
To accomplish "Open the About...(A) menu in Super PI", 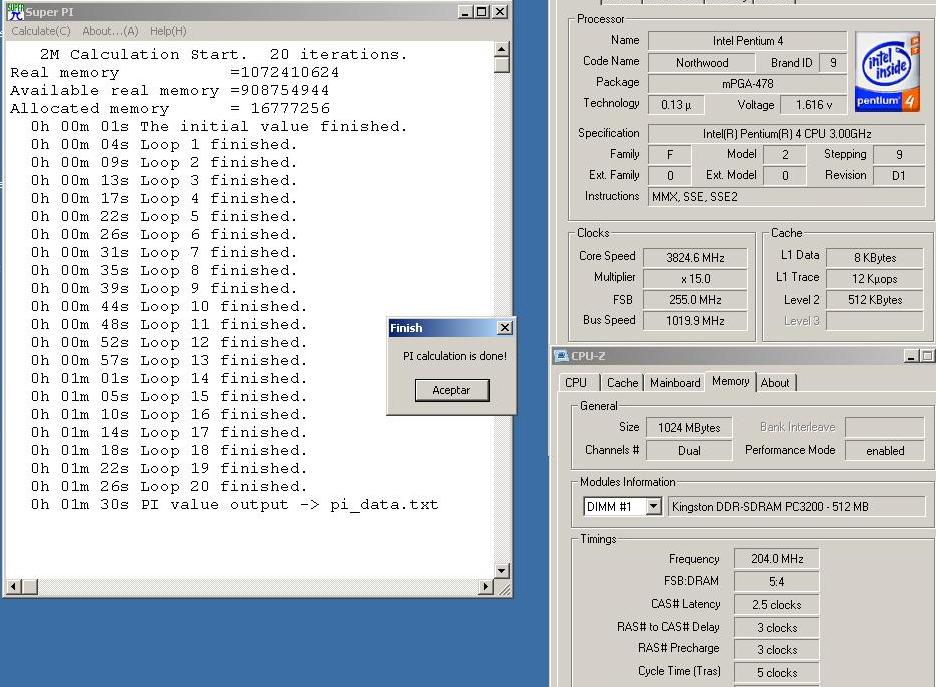I will 110,31.
